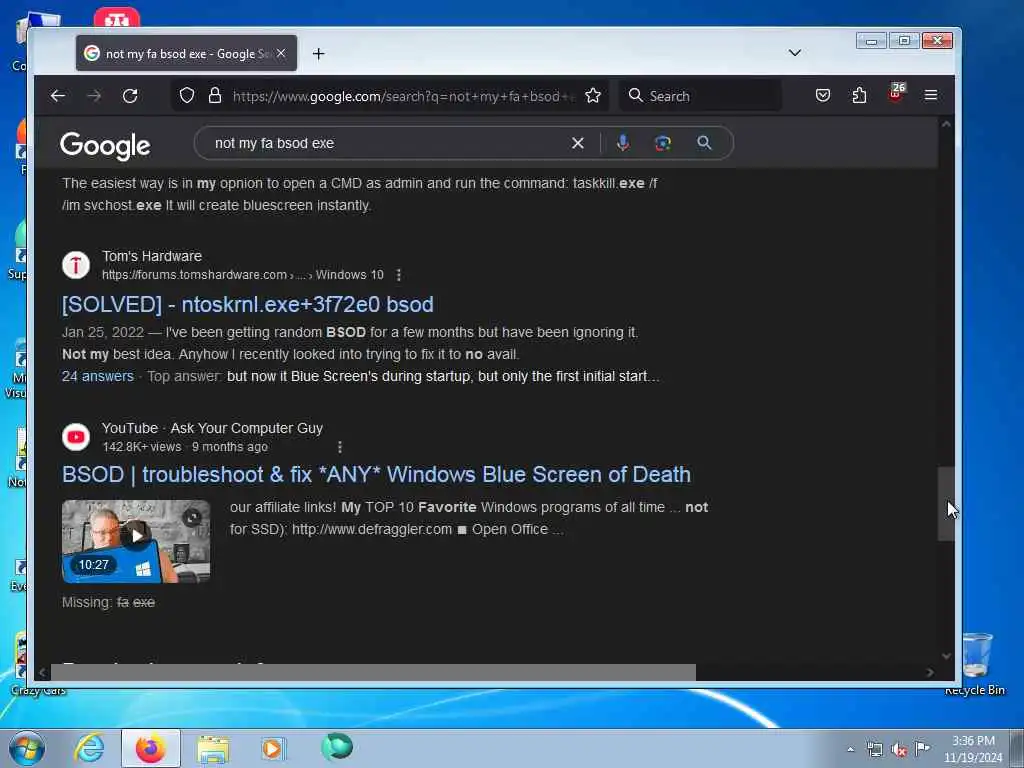Screen dimensions: 1024x768
Task: Open Google Lens image search icon
Action: click(663, 143)
